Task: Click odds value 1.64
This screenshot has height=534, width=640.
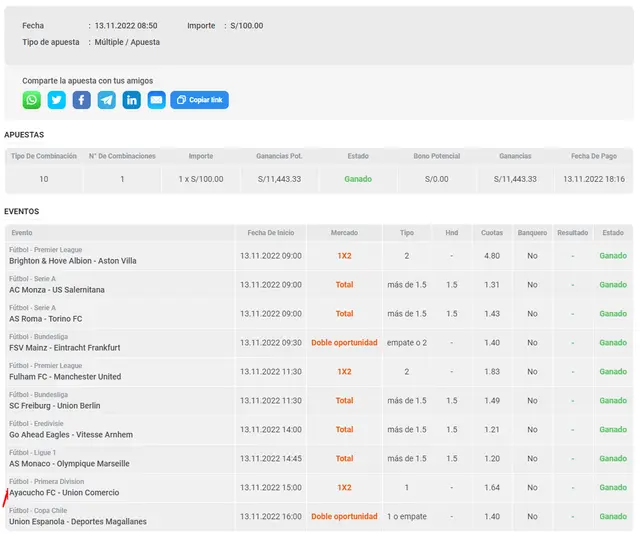Action: (x=492, y=488)
